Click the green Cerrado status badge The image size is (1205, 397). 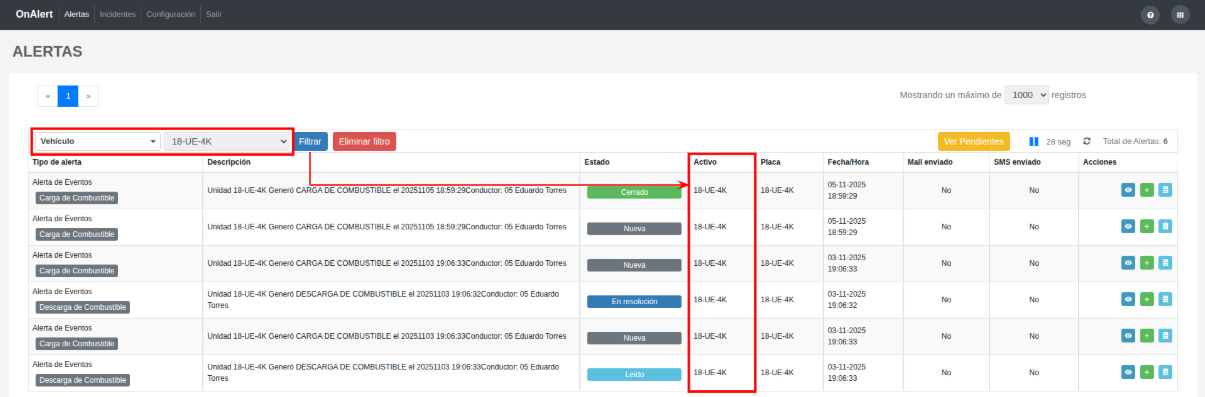634,192
